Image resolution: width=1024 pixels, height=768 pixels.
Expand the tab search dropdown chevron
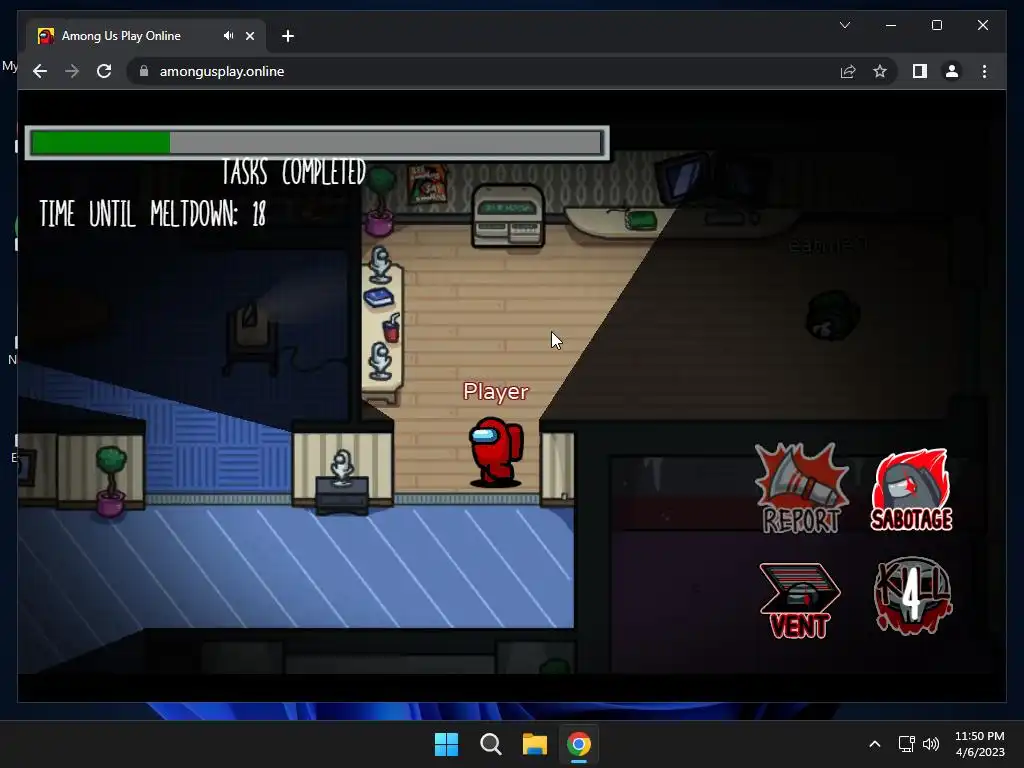point(844,25)
